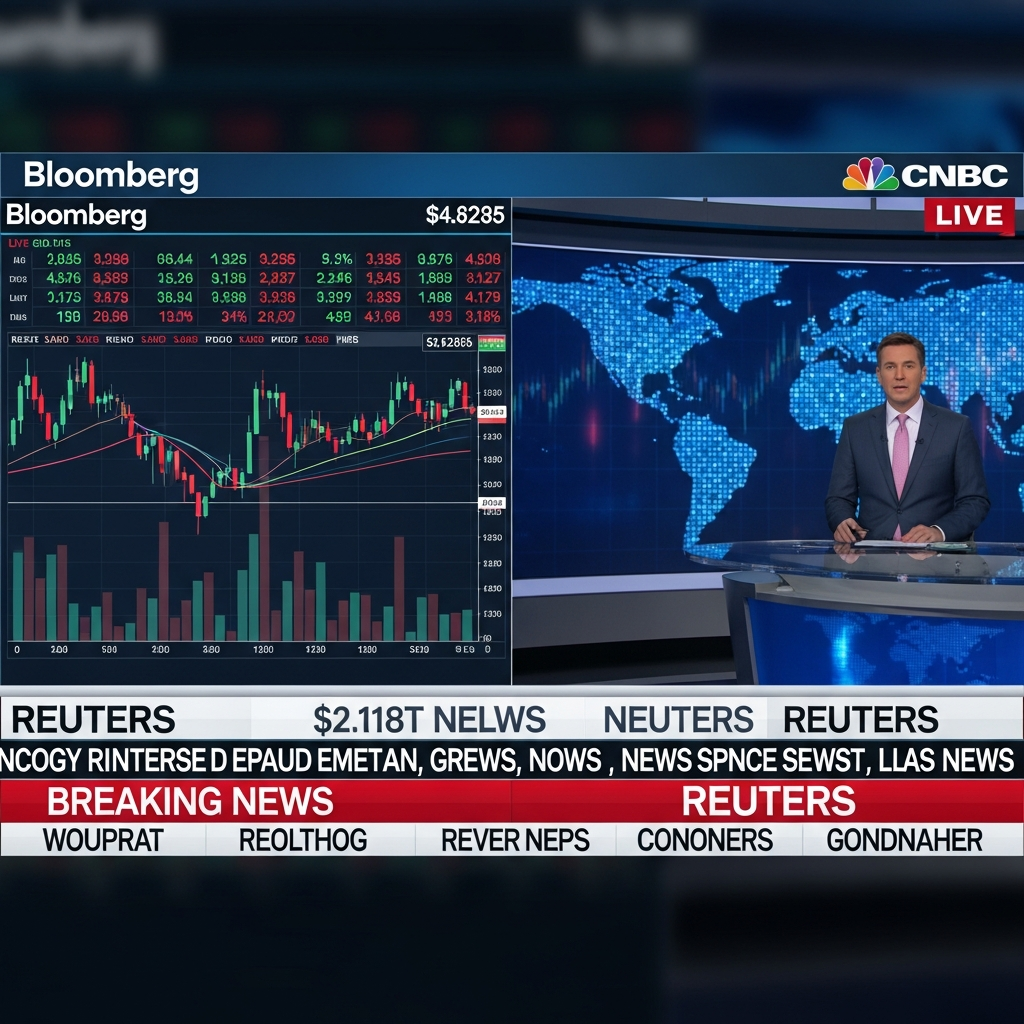Click the red LIVE badge
1024x1024 pixels.
(x=968, y=215)
